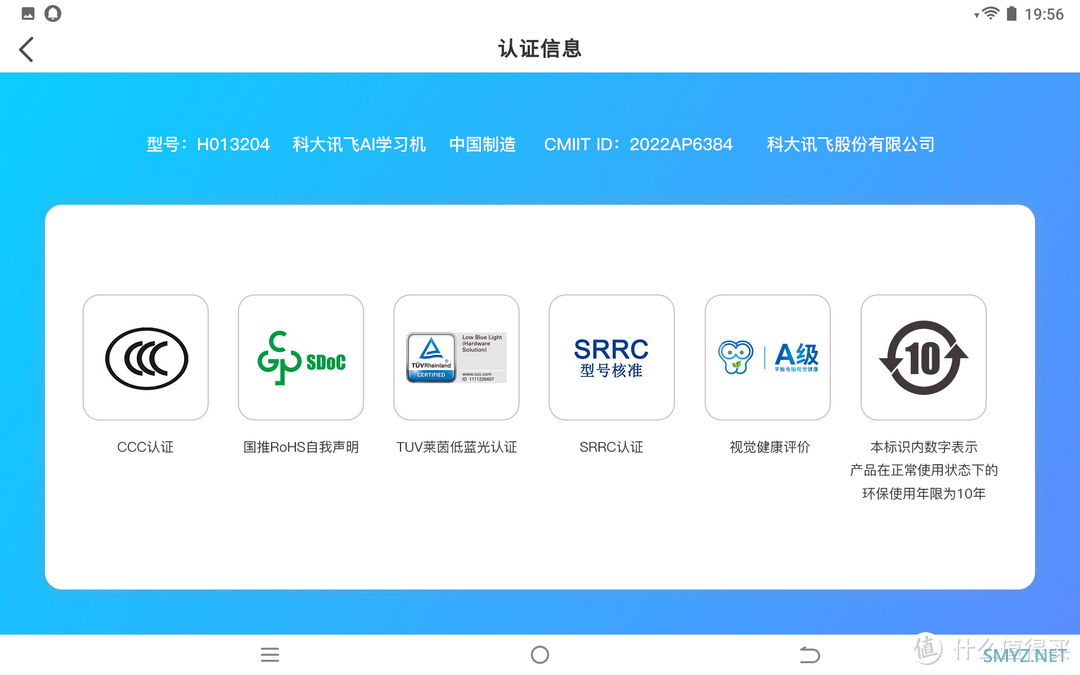Tap the battery status icon

click(x=1011, y=13)
